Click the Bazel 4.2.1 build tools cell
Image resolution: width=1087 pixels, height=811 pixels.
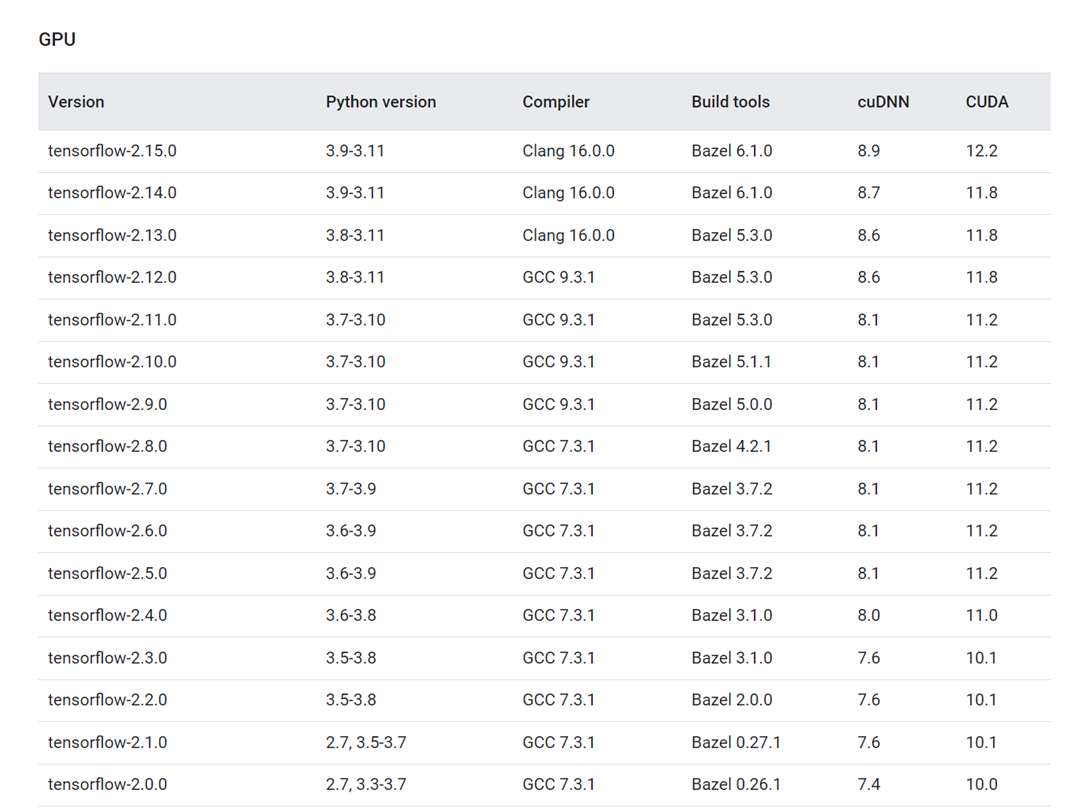click(x=731, y=447)
